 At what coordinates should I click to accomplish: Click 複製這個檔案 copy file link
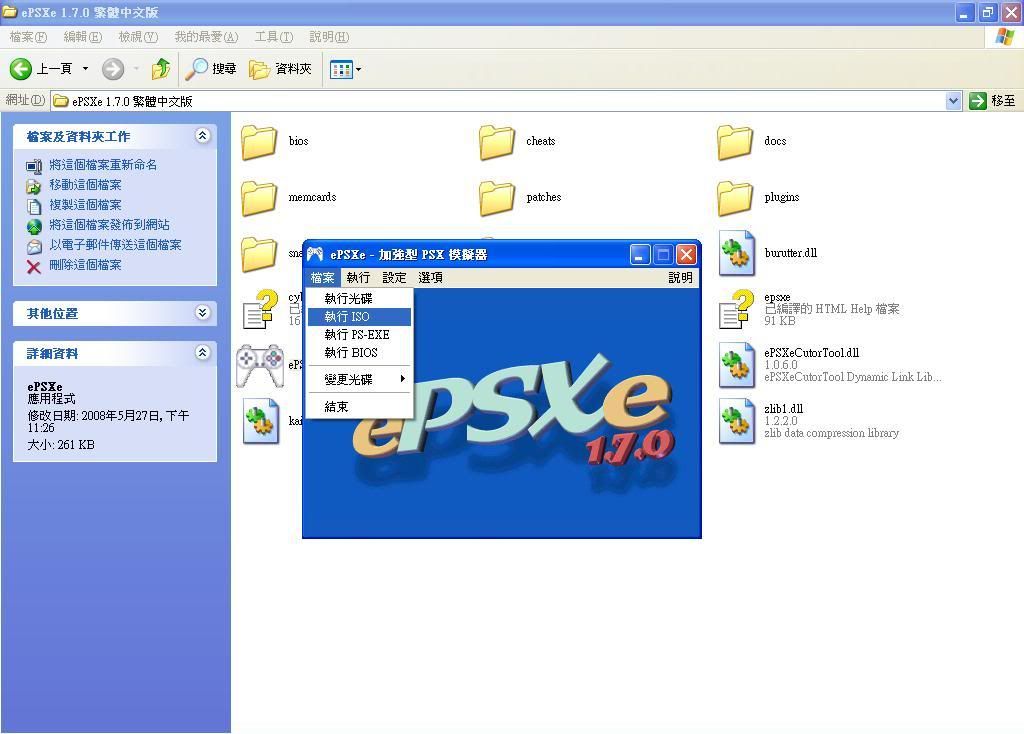[x=86, y=205]
